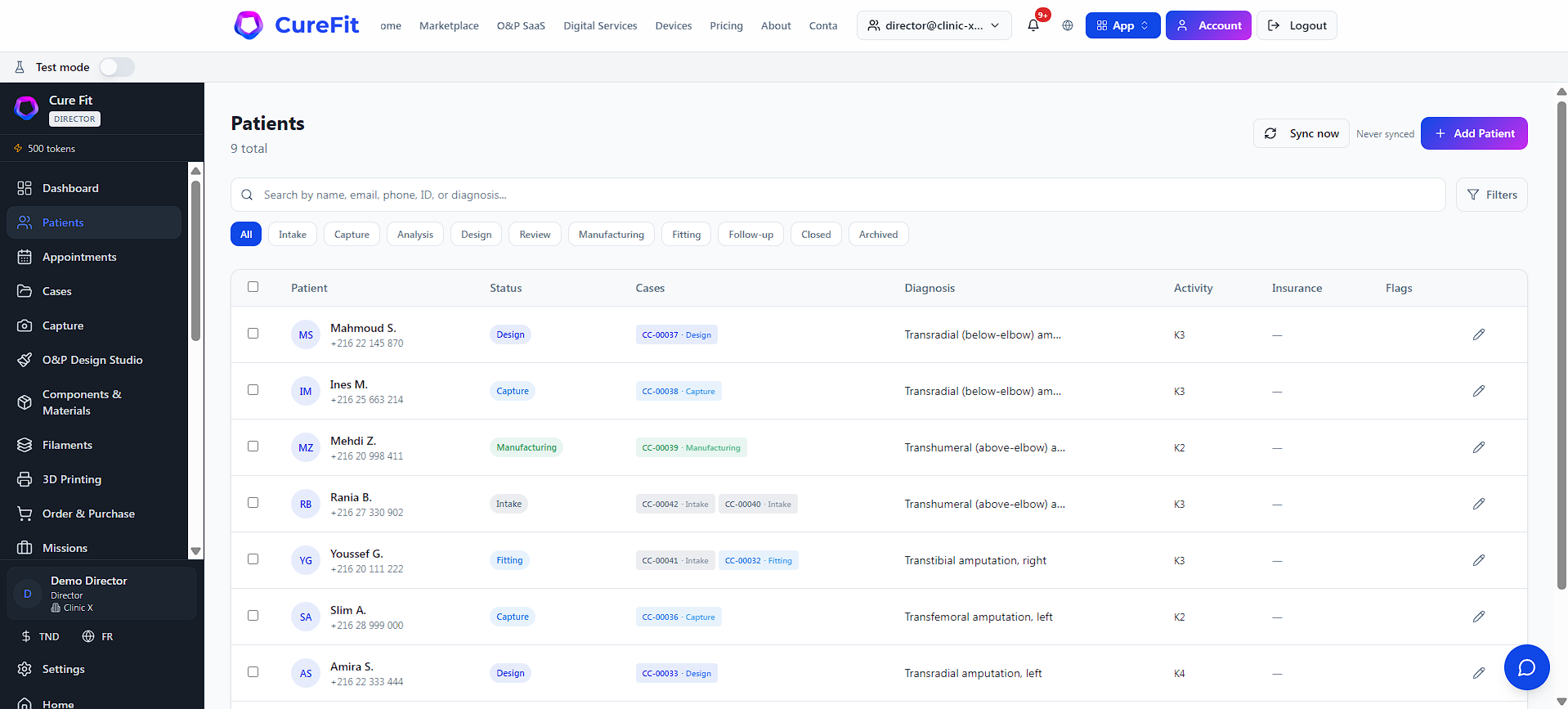Click the magnifier icon in the search box
Viewport: 1568px width, 709px height.
pos(247,195)
